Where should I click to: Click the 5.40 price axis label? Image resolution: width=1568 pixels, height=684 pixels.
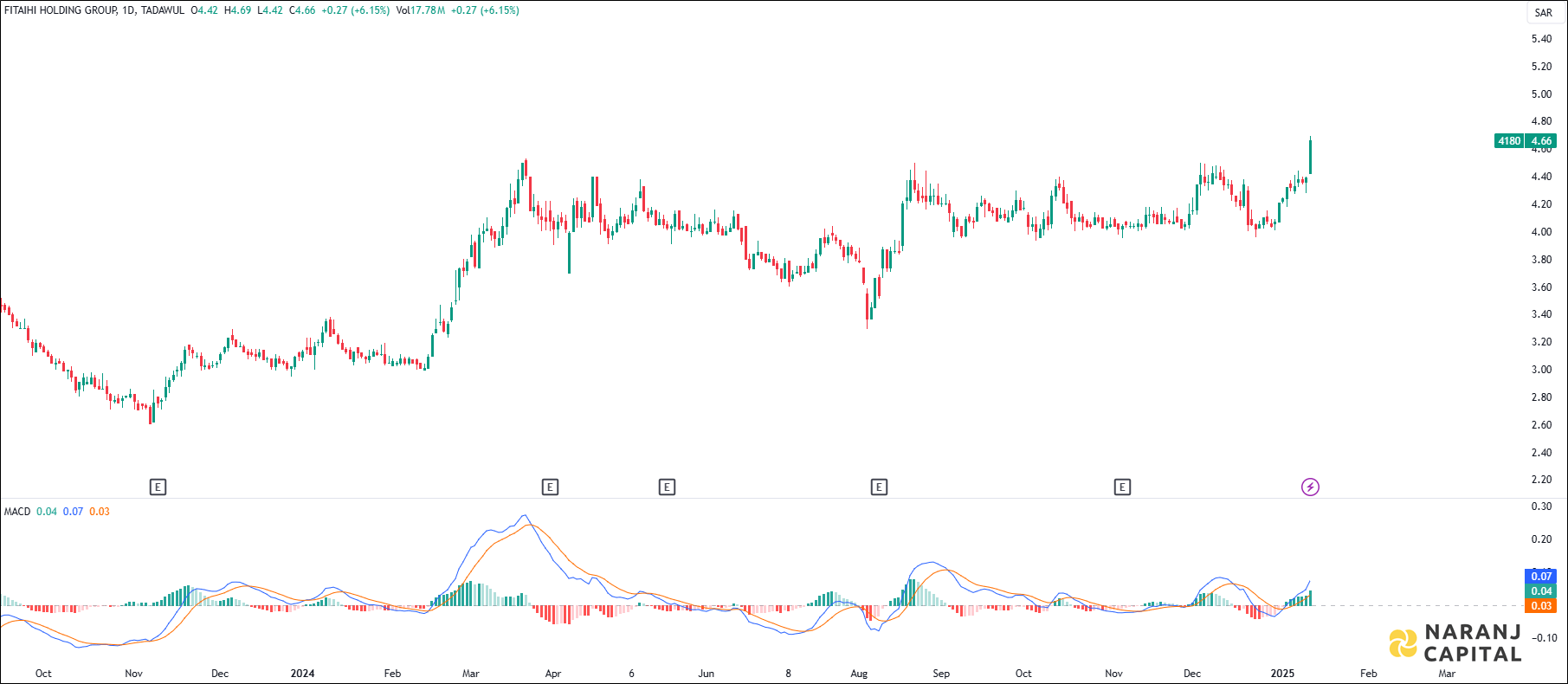1541,39
